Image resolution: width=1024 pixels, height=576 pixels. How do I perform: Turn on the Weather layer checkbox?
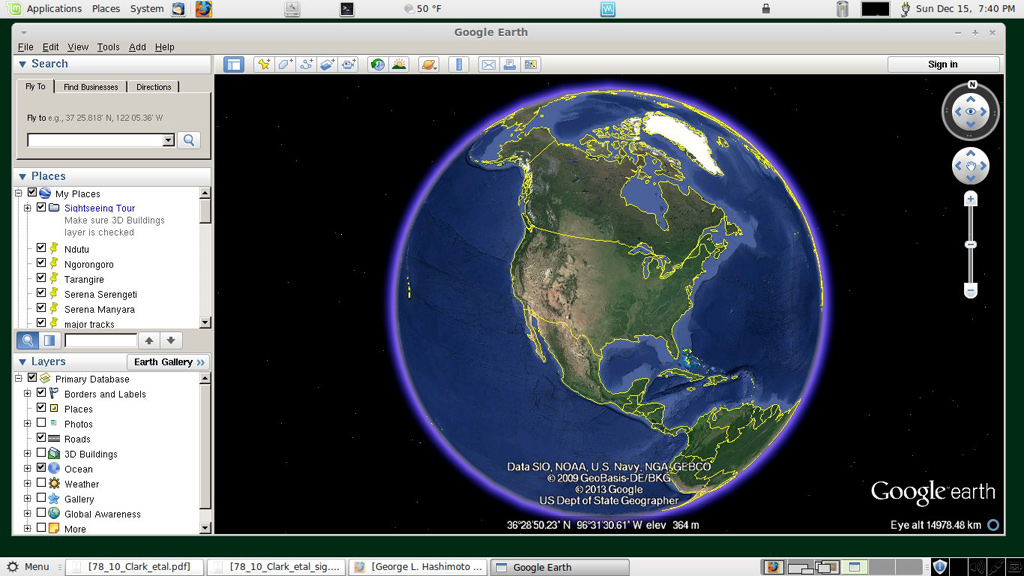coord(41,483)
